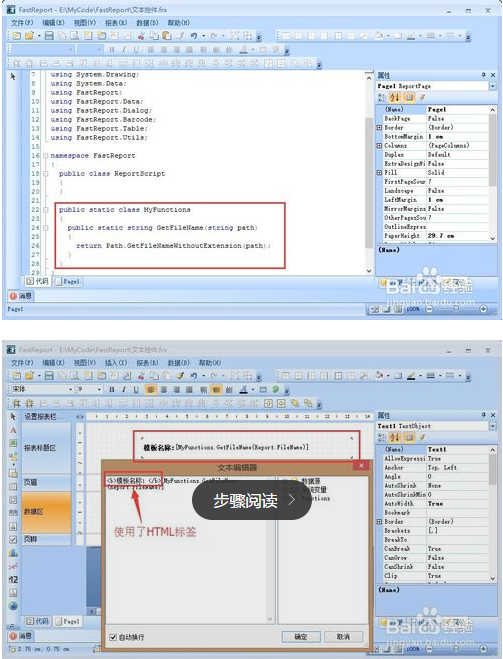Screen dimensions: 503x659
Task: Click Events lightning icon in Page1 properties panel
Action: coord(422,98)
